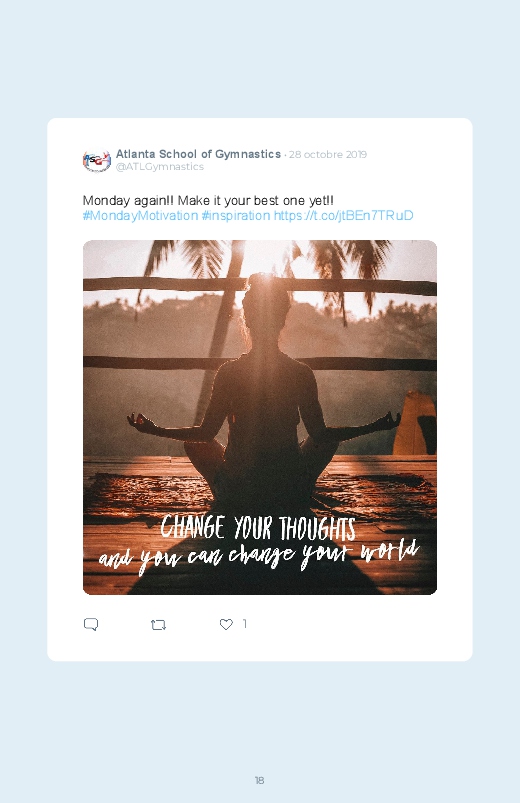Click the like count number 1

(245, 623)
